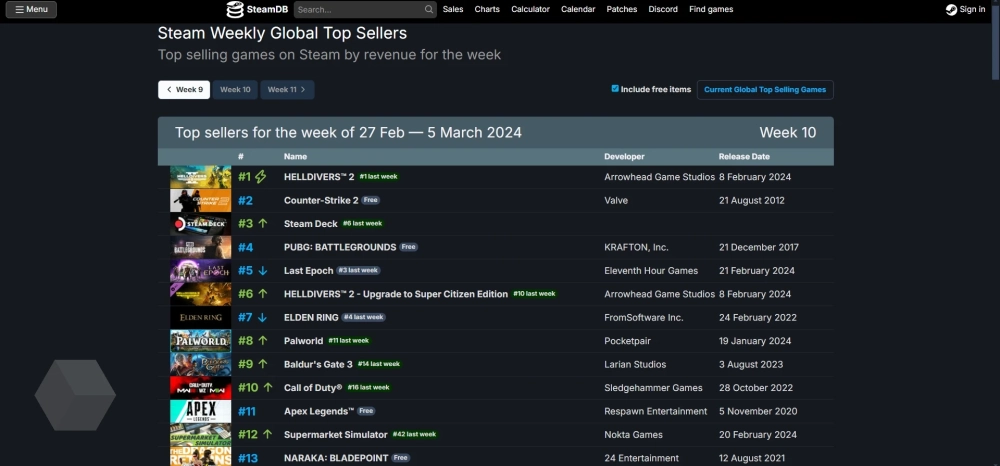Image resolution: width=1000 pixels, height=466 pixels.
Task: Open the Baldur's Gate 3 link
Action: click(318, 364)
